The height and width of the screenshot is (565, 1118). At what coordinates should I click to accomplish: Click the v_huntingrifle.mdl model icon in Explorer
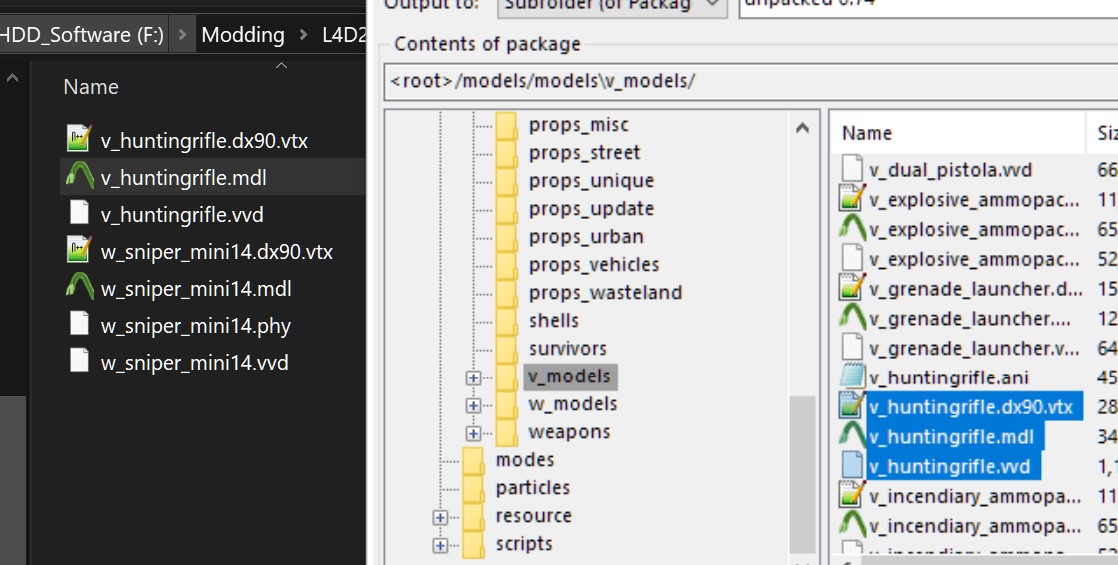click(x=79, y=178)
